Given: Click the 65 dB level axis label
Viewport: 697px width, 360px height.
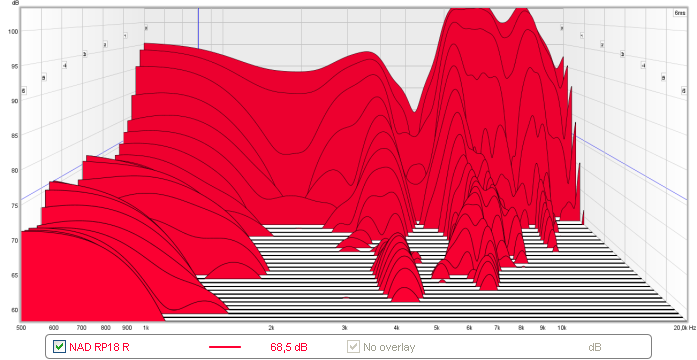Looking at the screenshot, I should (14, 275).
